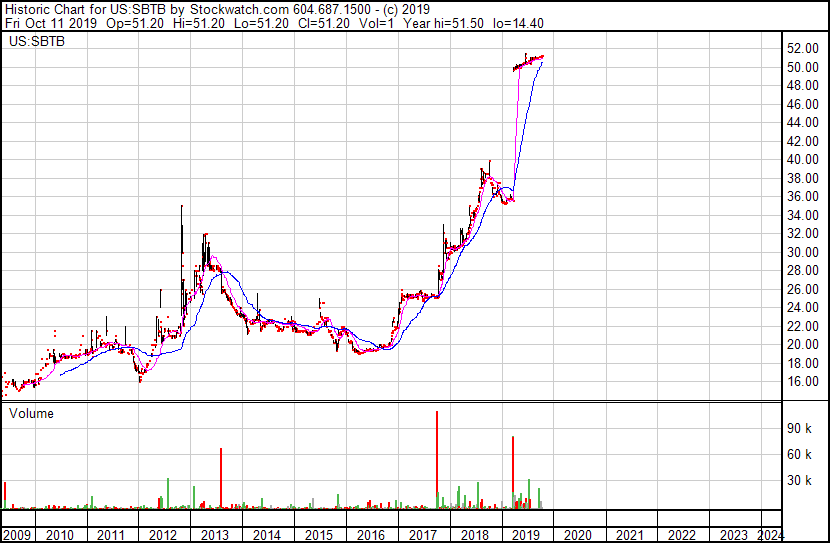Click the 'lo=14.40' year low value
The height and width of the screenshot is (543, 830).
tap(518, 23)
